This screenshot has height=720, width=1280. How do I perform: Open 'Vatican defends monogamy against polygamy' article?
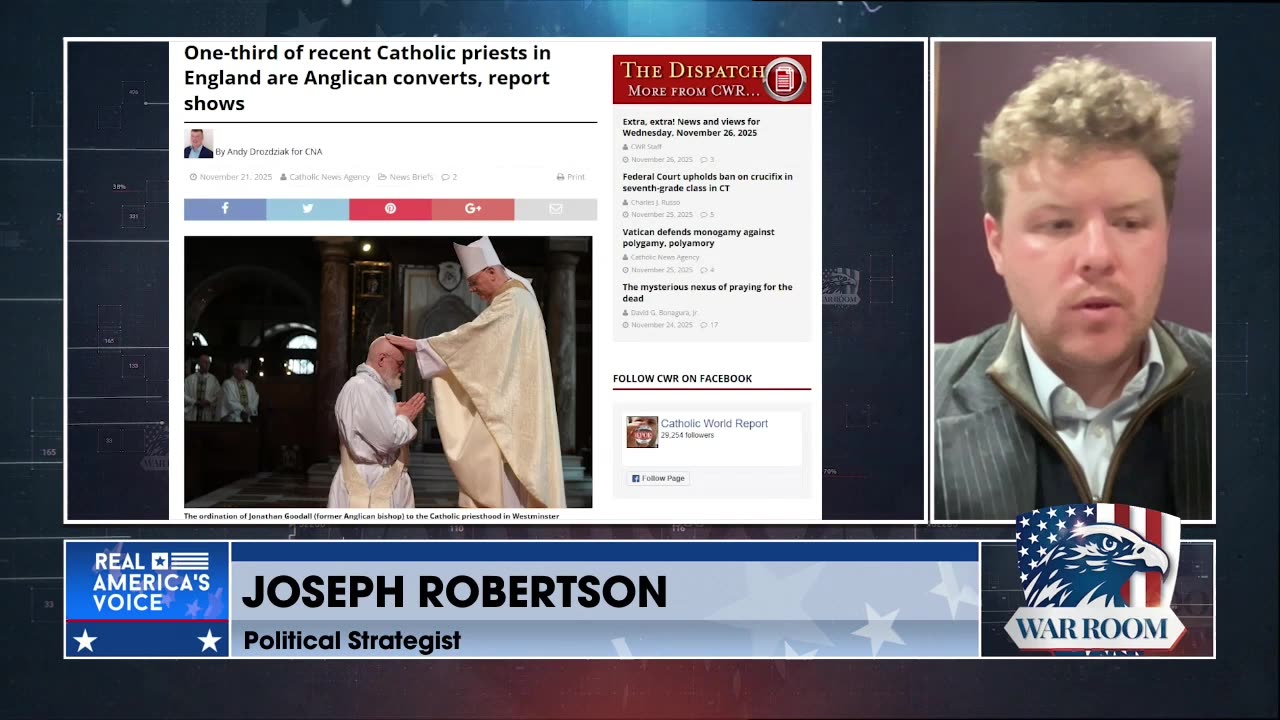tap(698, 237)
